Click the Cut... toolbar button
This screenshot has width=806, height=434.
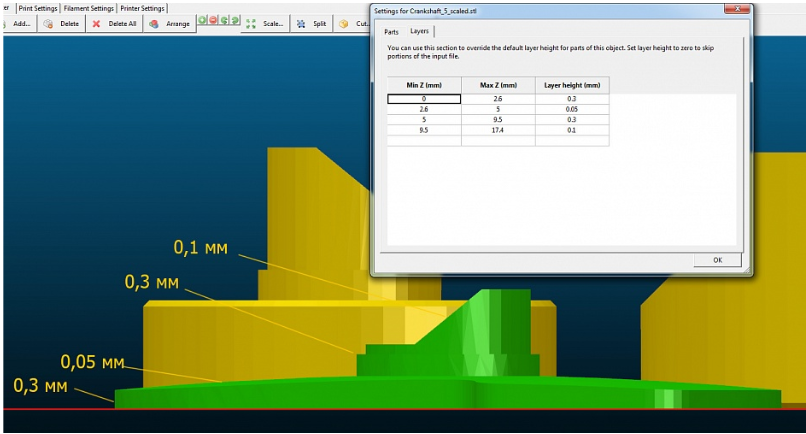[354, 24]
